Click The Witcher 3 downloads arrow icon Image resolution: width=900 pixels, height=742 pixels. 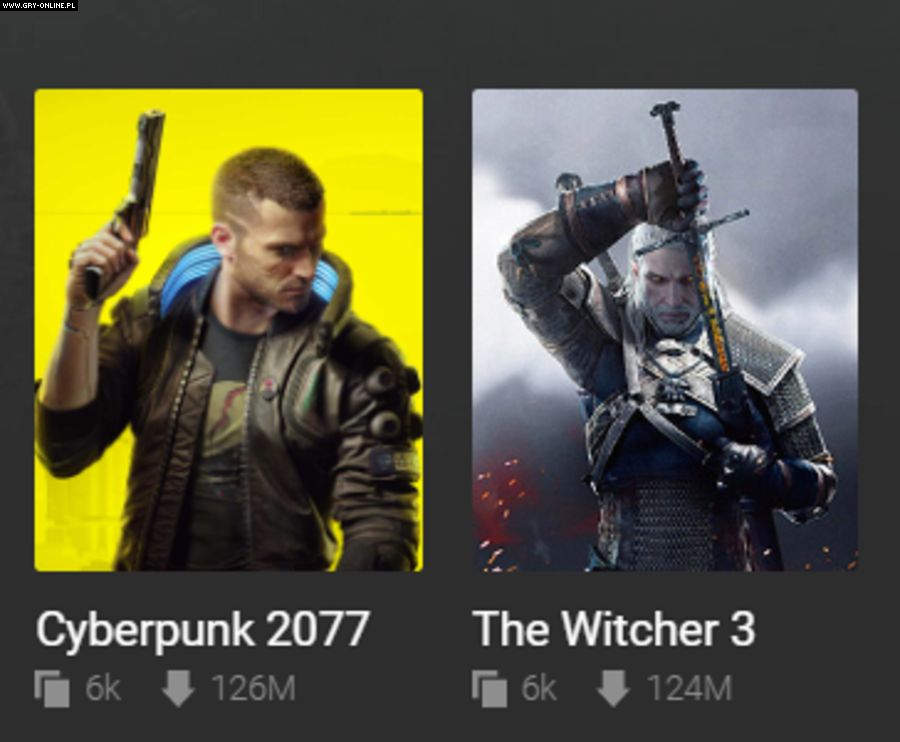pyautogui.click(x=614, y=688)
